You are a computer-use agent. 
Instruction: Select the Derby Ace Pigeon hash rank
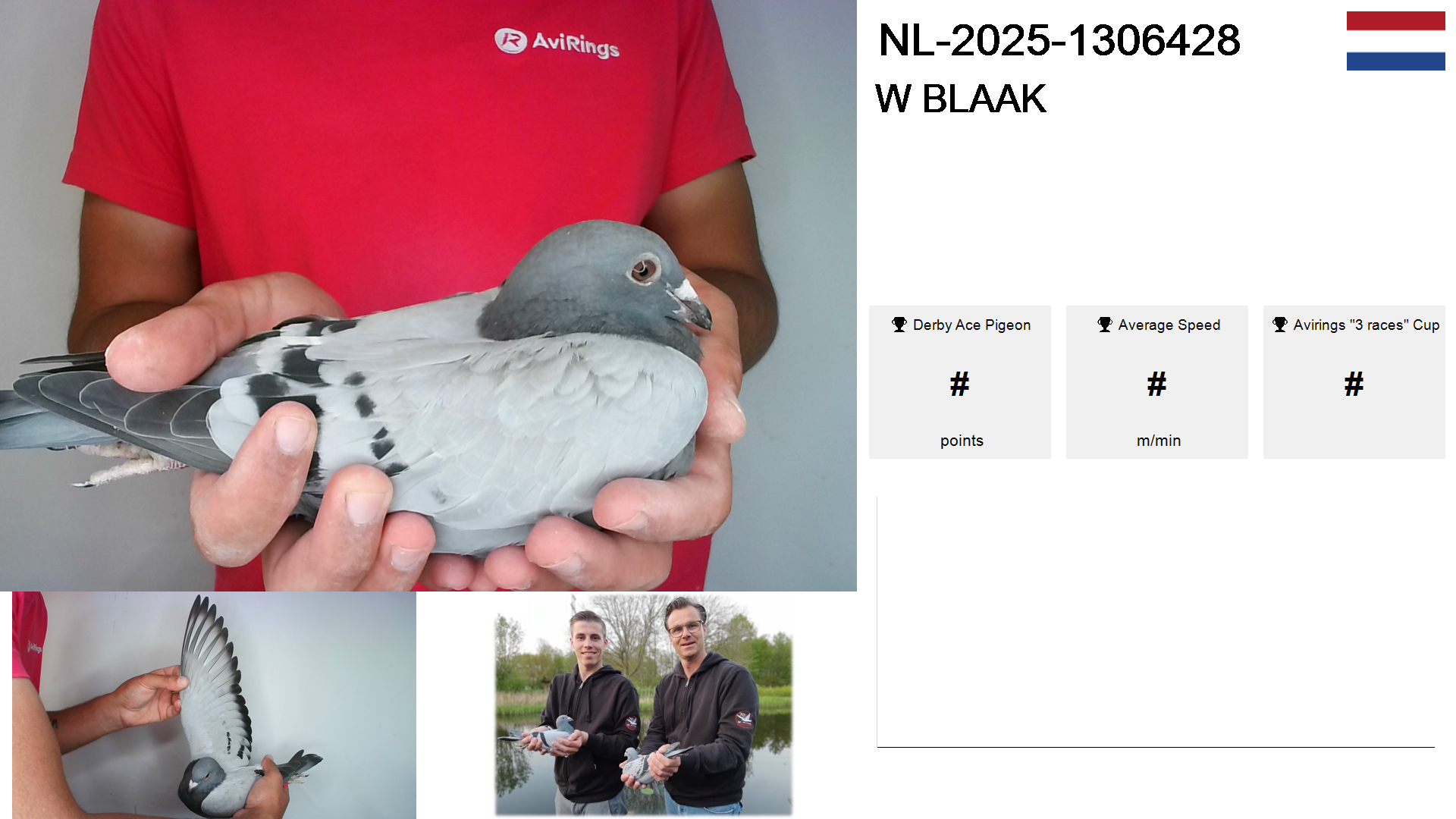[x=959, y=384]
